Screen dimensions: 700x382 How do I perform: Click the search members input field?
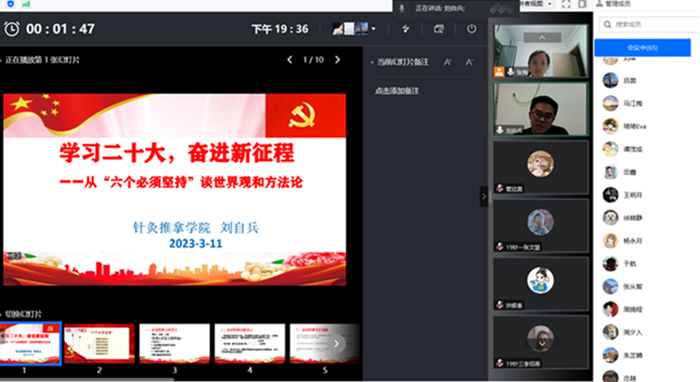(650, 25)
